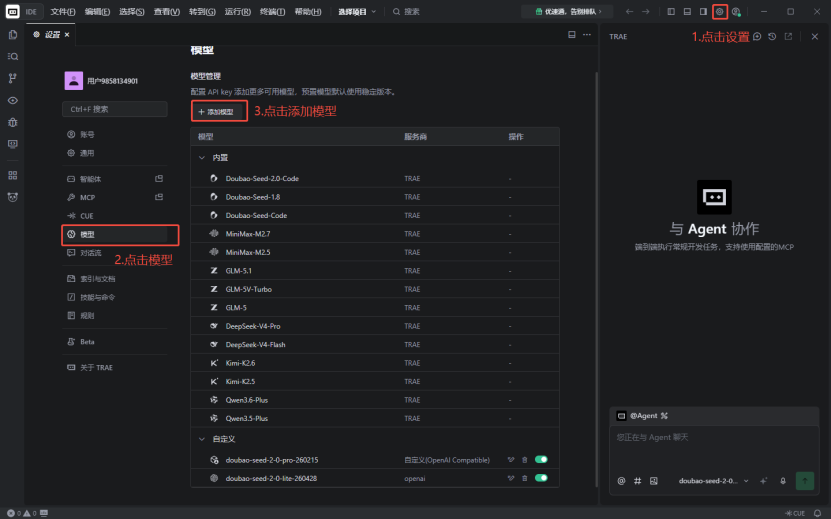Viewport: 831px width, 519px height.
Task: Click the image attach icon in chat input
Action: point(654,481)
